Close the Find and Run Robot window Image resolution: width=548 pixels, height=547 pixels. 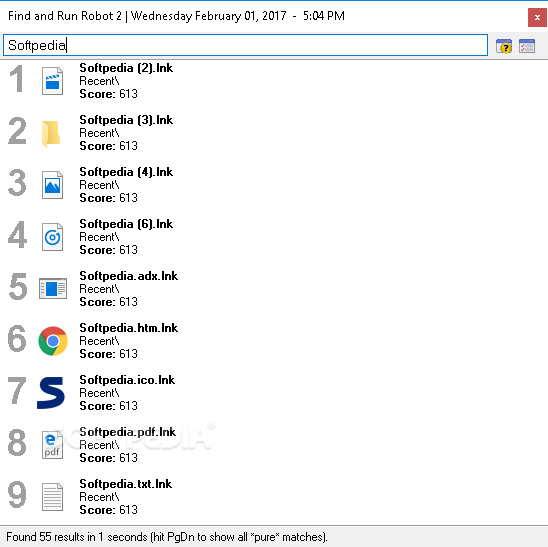pyautogui.click(x=537, y=17)
